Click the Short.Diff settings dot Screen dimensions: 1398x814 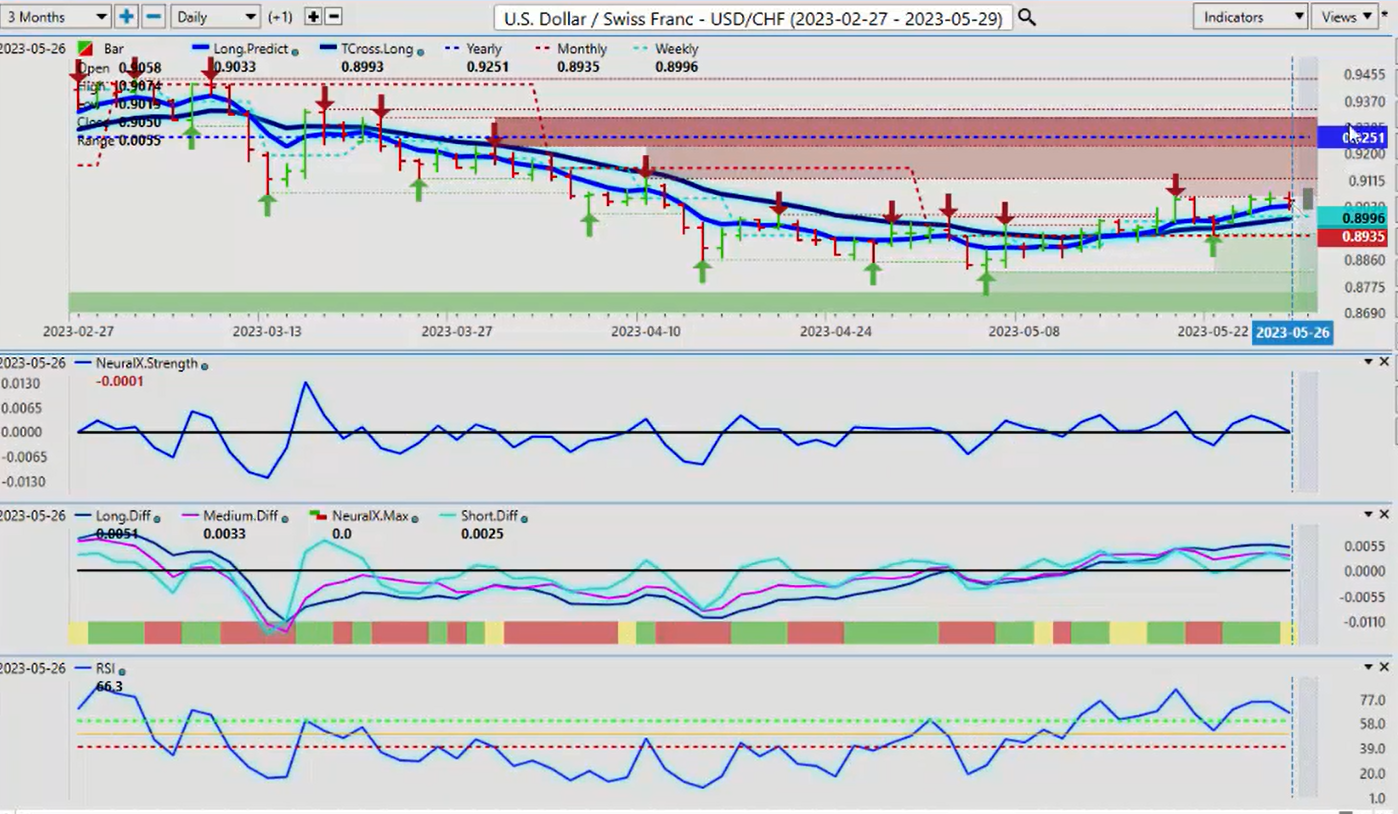tap(524, 518)
